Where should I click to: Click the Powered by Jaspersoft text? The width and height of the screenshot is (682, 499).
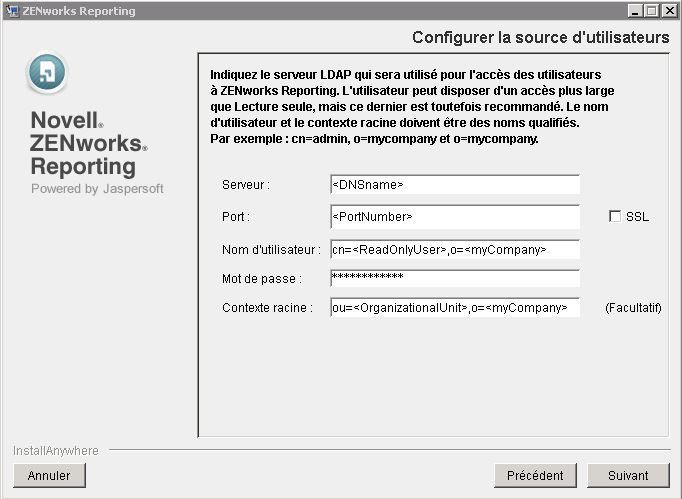[97, 188]
